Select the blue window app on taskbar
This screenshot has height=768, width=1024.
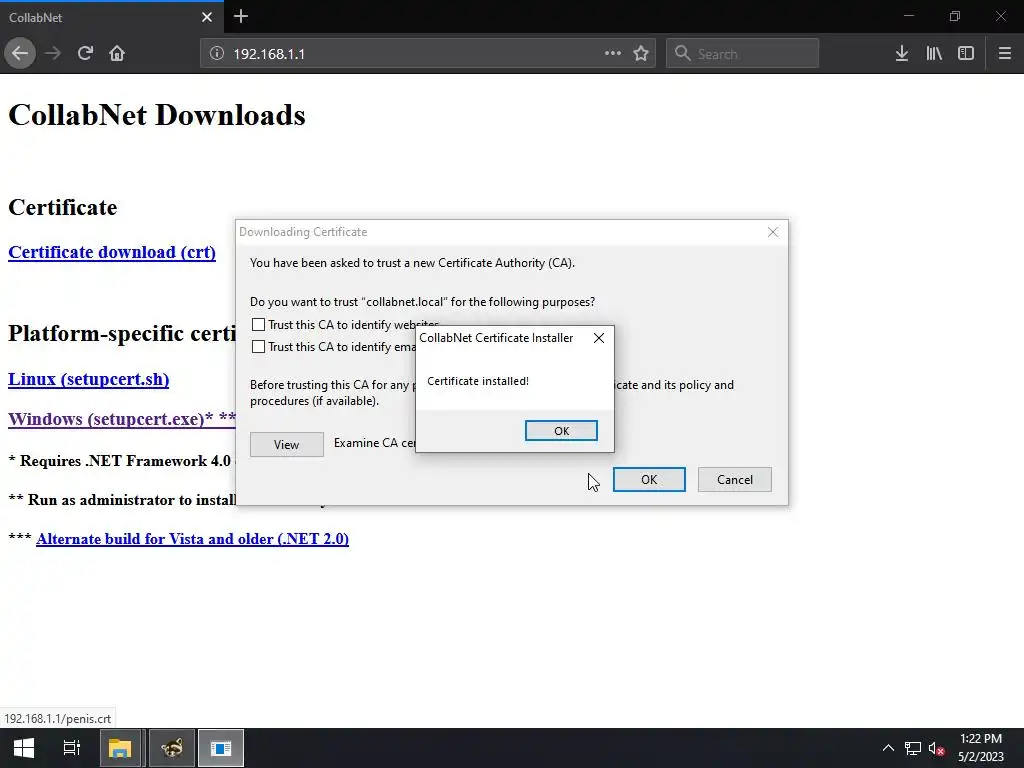221,748
